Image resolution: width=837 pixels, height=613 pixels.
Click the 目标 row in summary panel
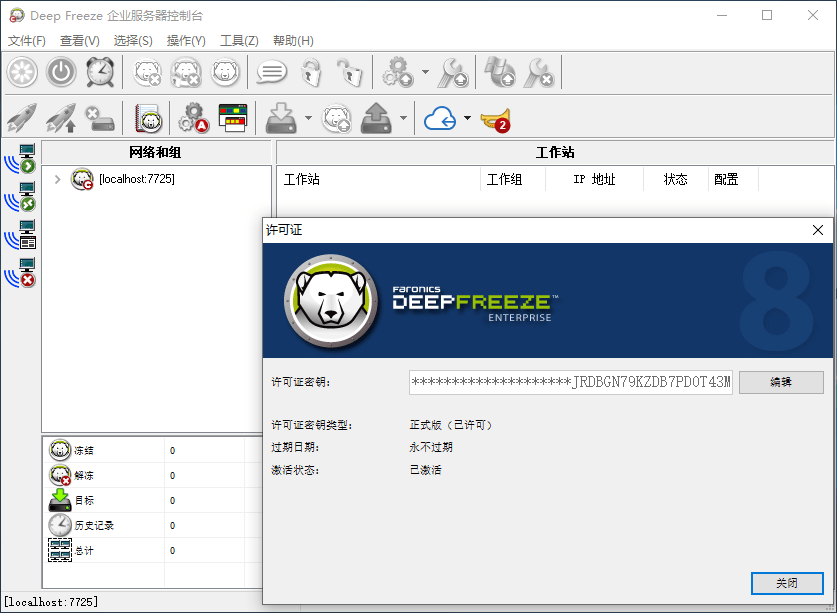[153, 500]
